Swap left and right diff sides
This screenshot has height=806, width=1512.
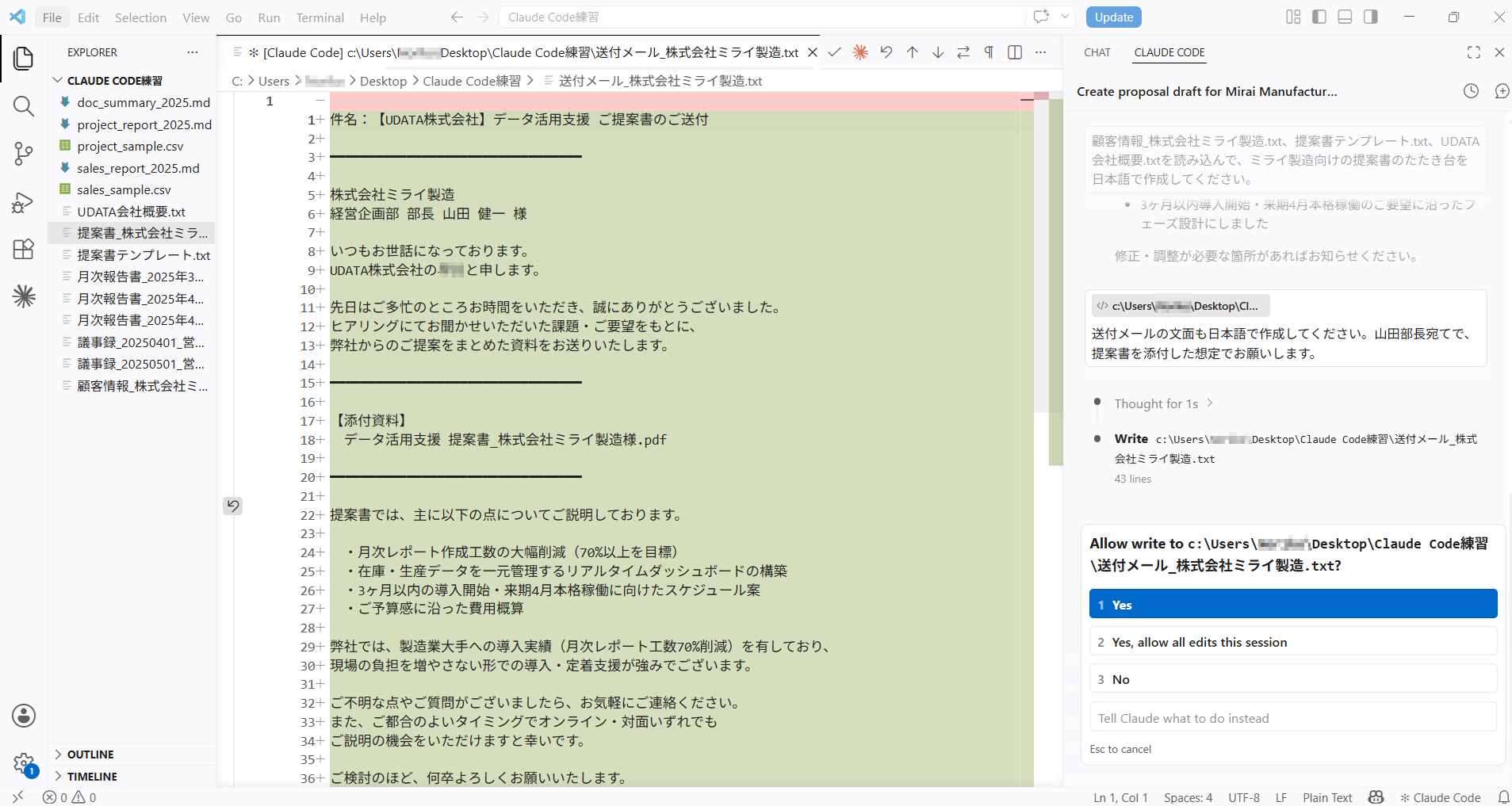click(x=963, y=52)
